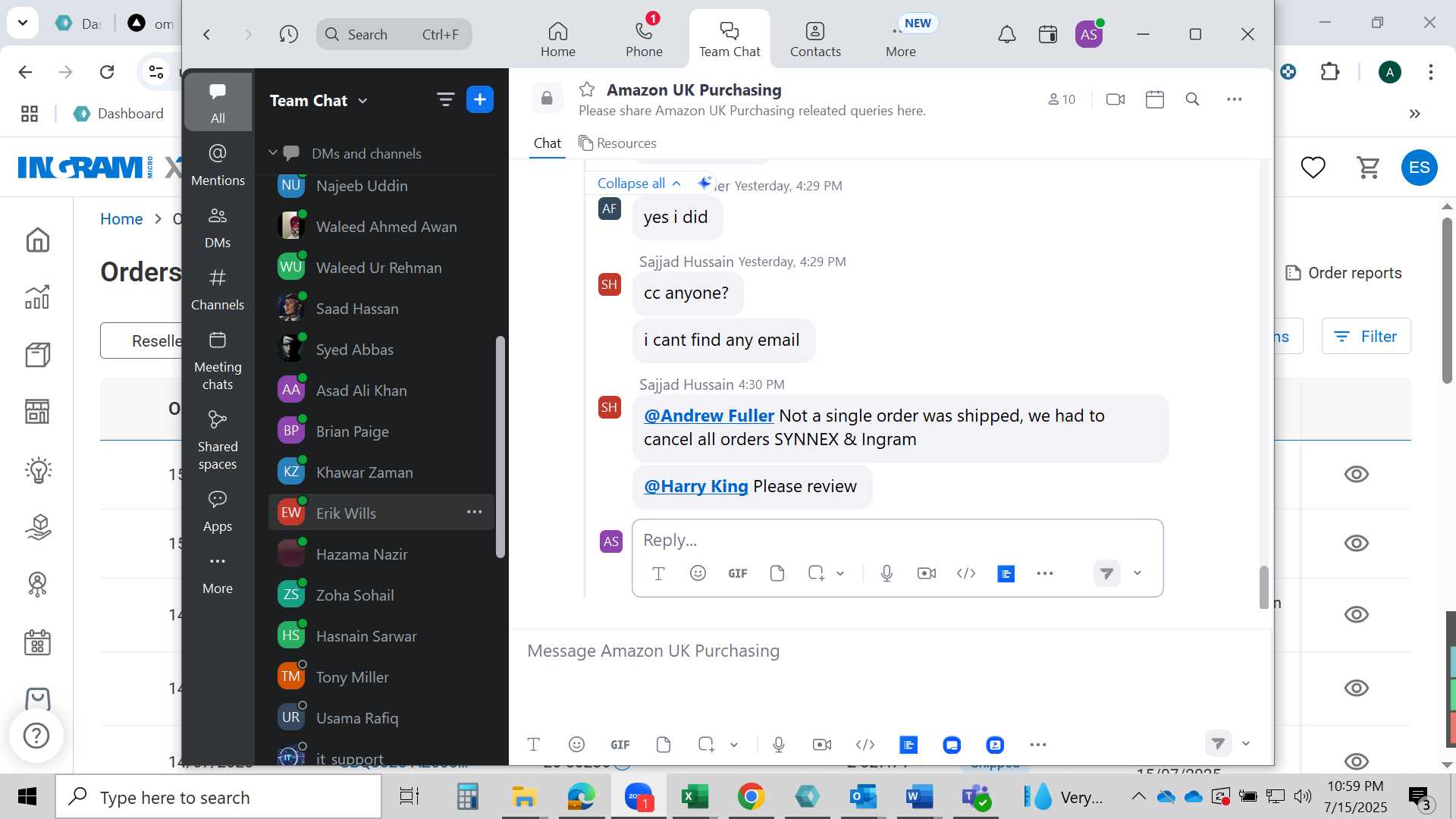Expand the screenshot dropdown arrow in the reply box
This screenshot has height=819, width=1456.
pos(840,573)
